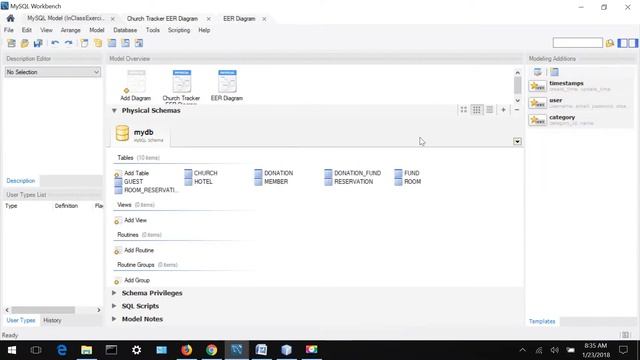Click the find icon beside search field

pyautogui.click(x=610, y=43)
